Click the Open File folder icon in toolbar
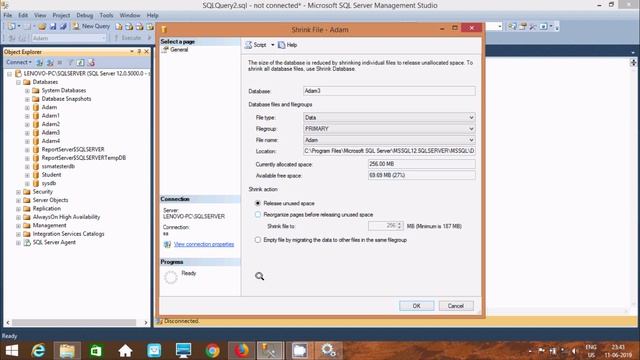The image size is (640, 360). tap(42, 26)
